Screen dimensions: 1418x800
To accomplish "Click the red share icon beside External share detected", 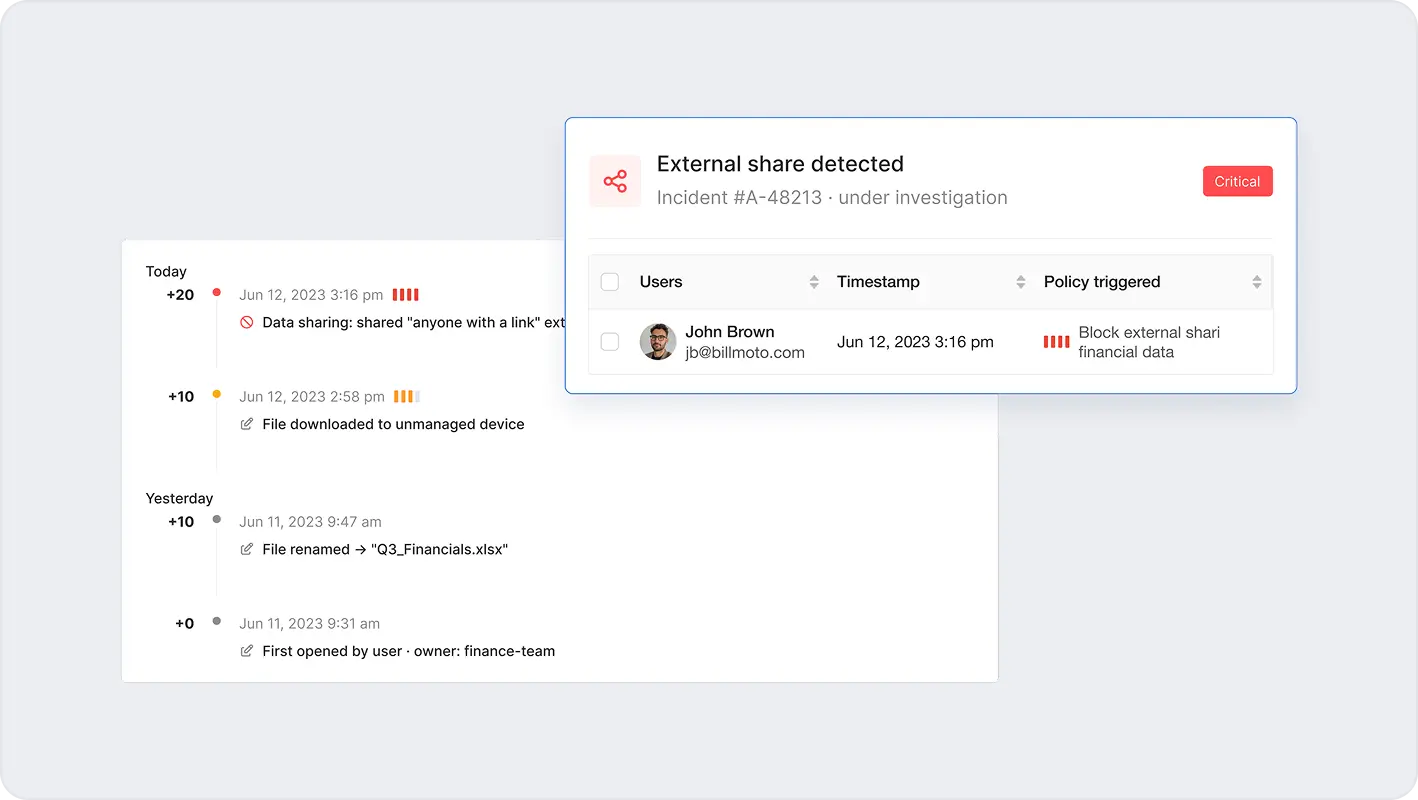I will 615,181.
